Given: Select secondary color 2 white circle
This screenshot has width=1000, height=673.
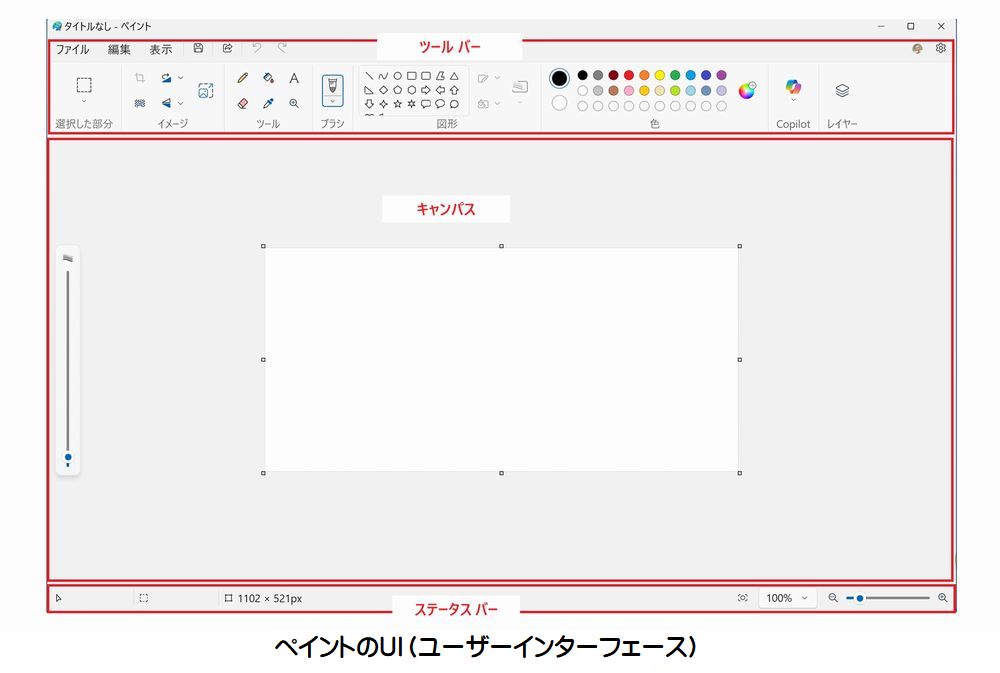Looking at the screenshot, I should click(x=559, y=103).
